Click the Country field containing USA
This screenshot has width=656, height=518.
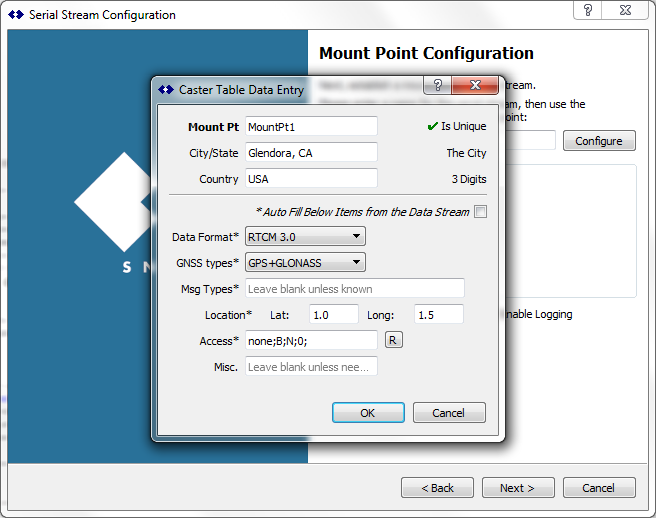(311, 178)
